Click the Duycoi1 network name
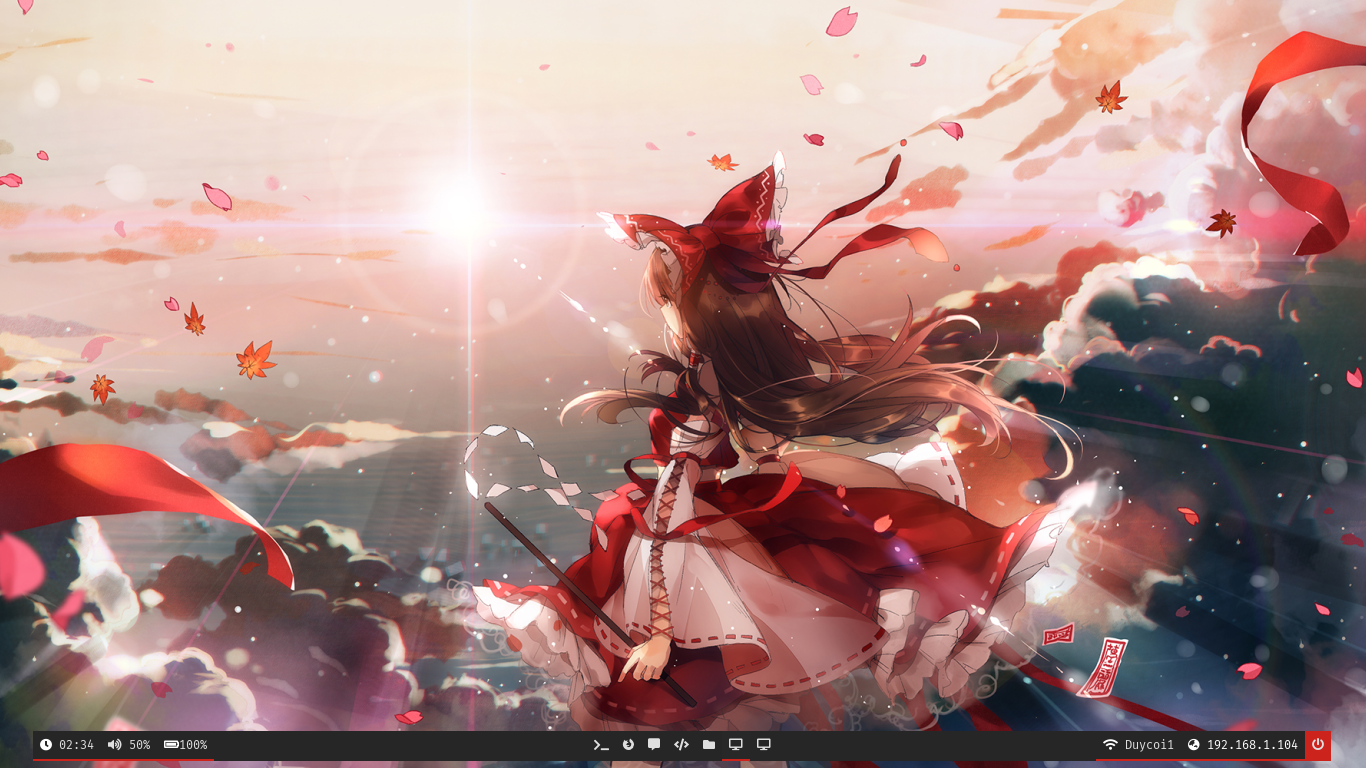 point(1149,745)
